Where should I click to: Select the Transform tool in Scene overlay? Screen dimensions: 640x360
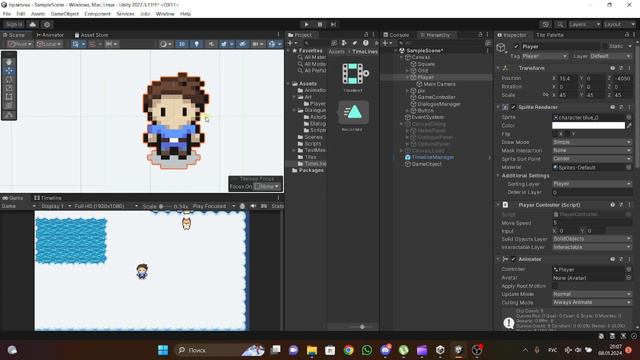[x=9, y=105]
